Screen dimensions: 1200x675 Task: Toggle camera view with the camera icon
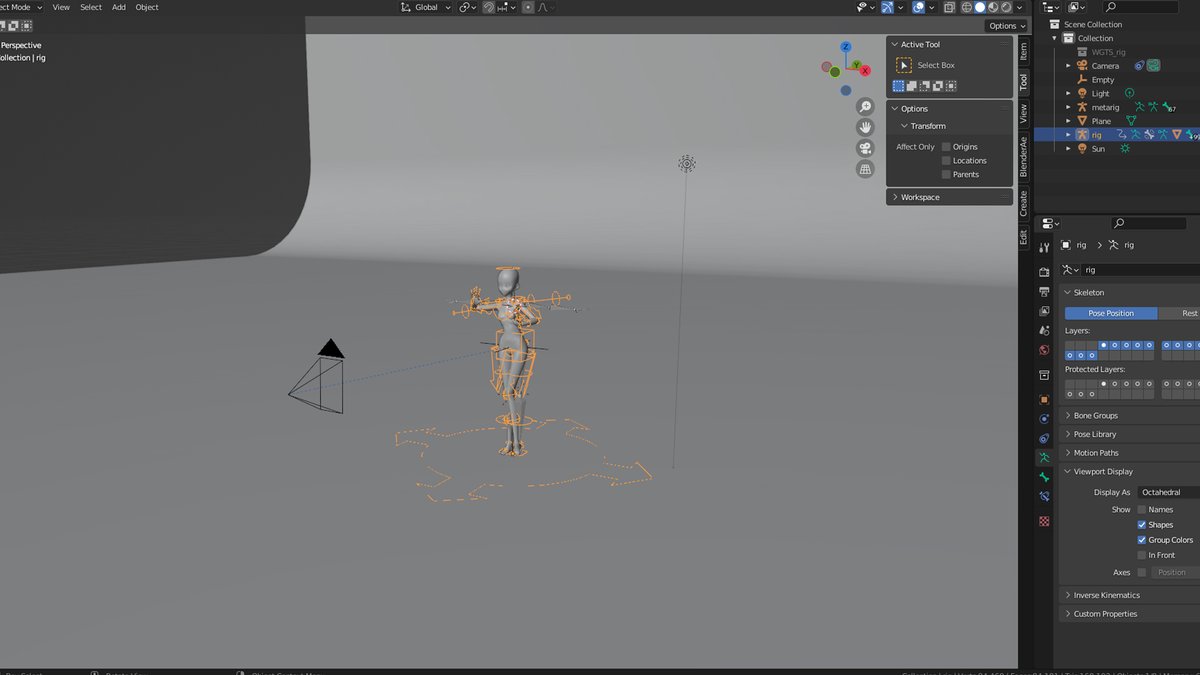865,148
